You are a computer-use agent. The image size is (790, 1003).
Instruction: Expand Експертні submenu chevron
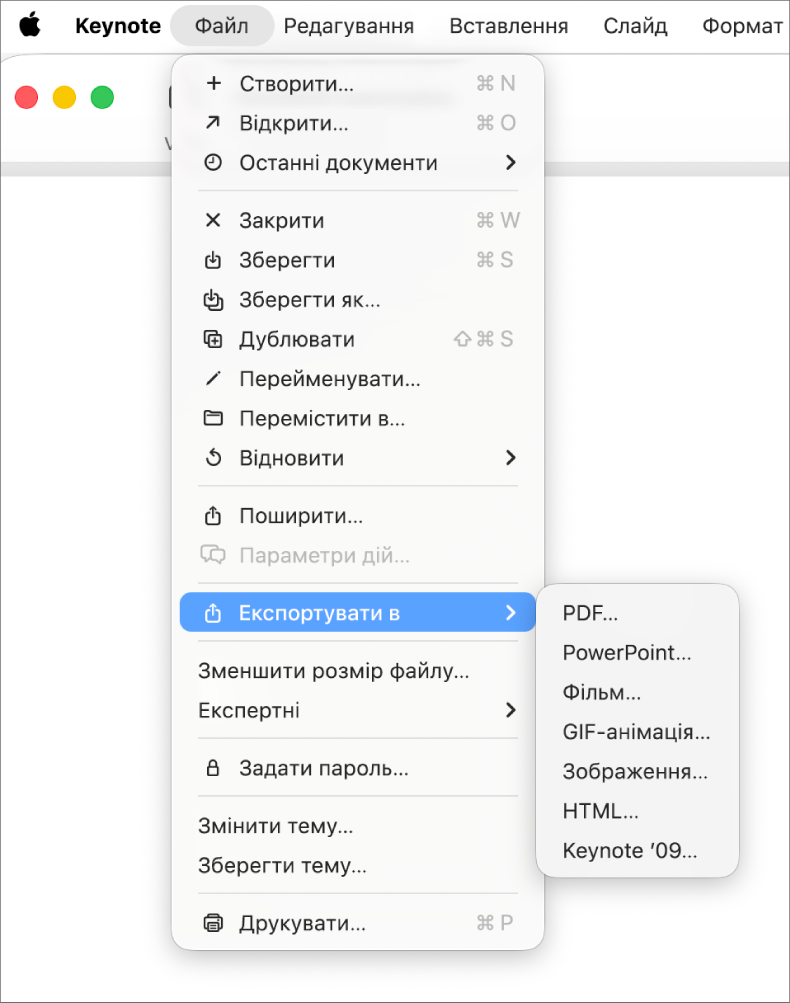point(510,710)
